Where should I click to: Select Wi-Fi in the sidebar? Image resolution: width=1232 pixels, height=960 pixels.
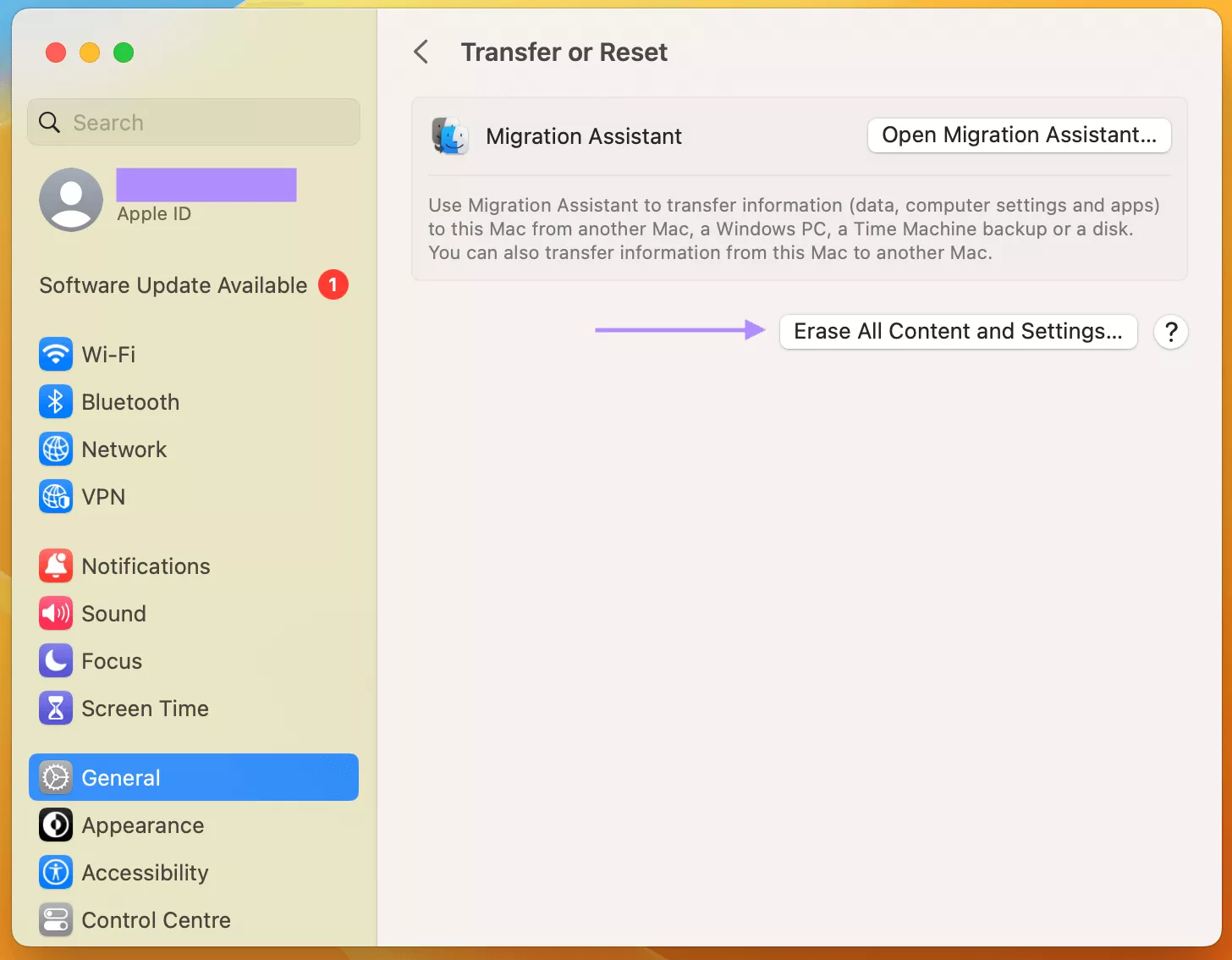(x=108, y=354)
